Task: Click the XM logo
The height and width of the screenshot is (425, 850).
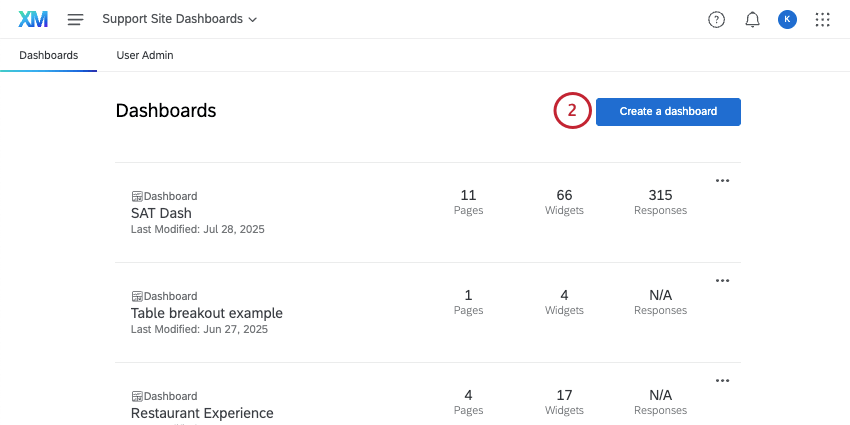Action: pyautogui.click(x=33, y=19)
